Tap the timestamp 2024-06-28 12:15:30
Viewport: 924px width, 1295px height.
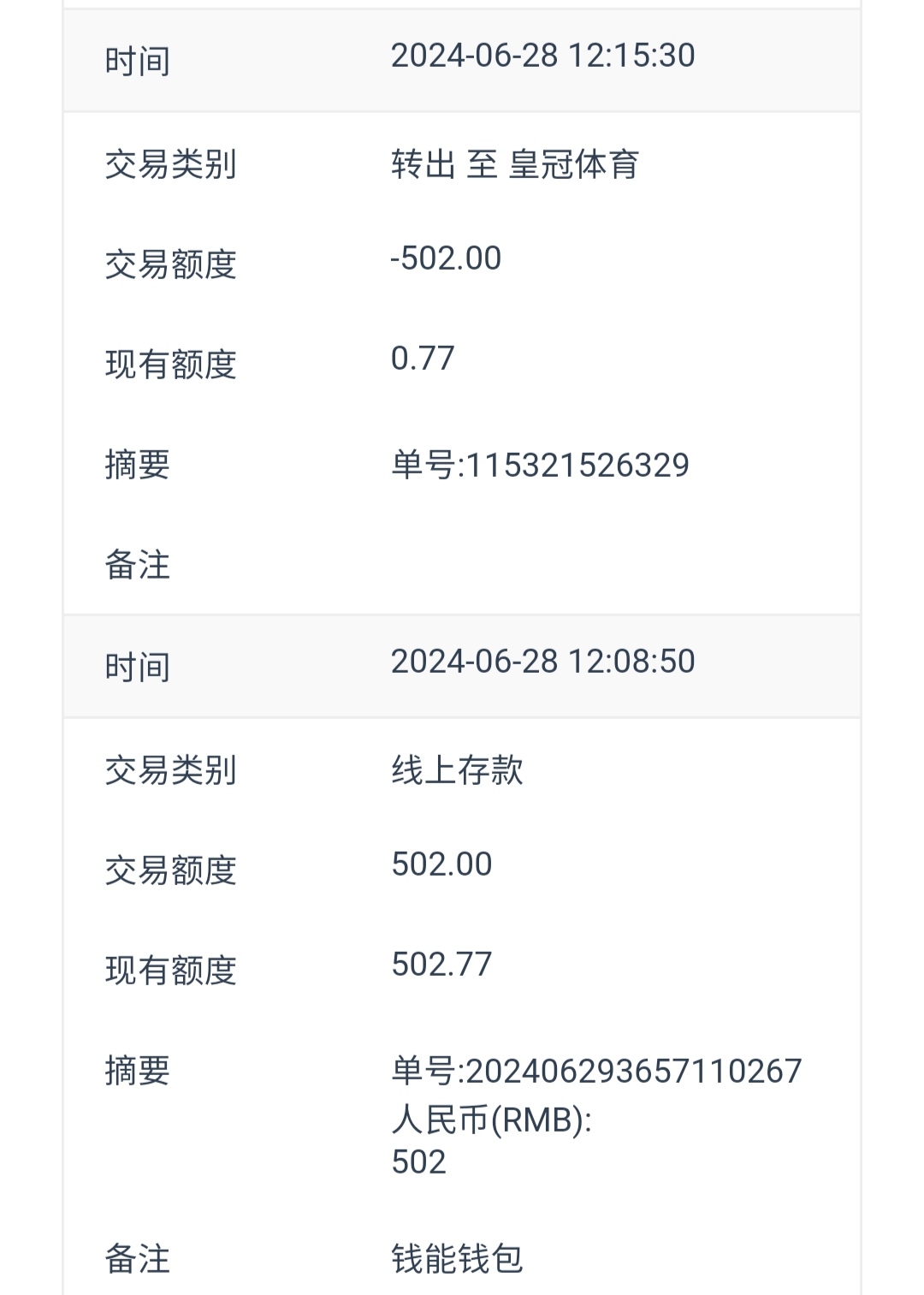pyautogui.click(x=542, y=56)
